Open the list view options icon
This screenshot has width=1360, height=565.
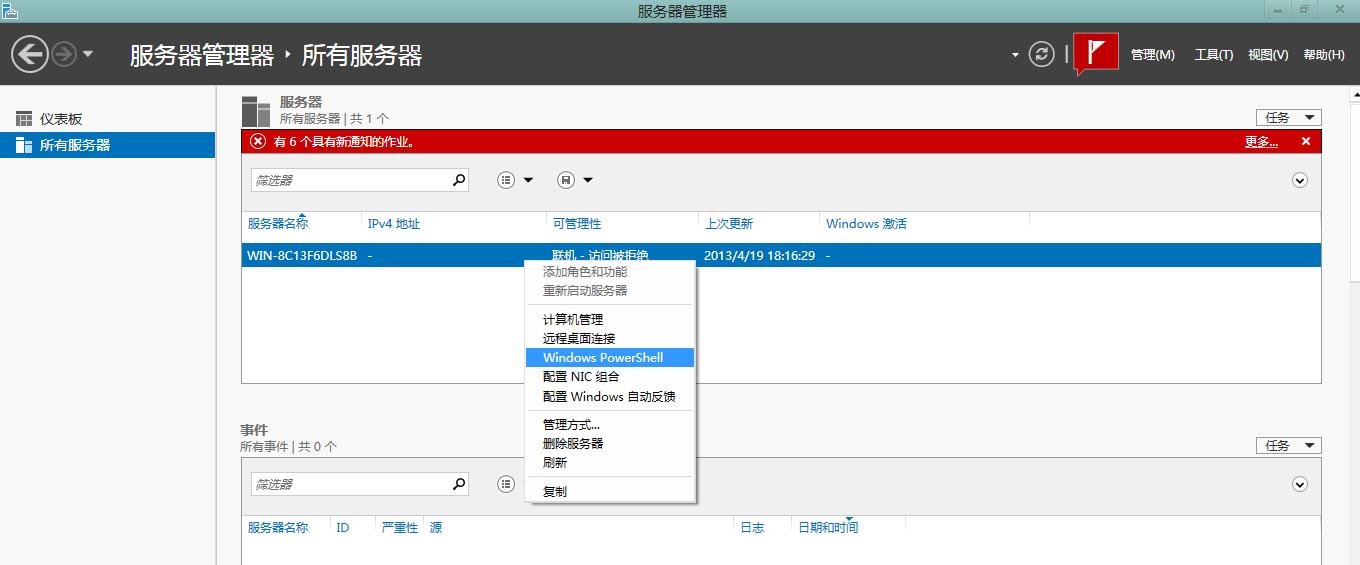(507, 180)
